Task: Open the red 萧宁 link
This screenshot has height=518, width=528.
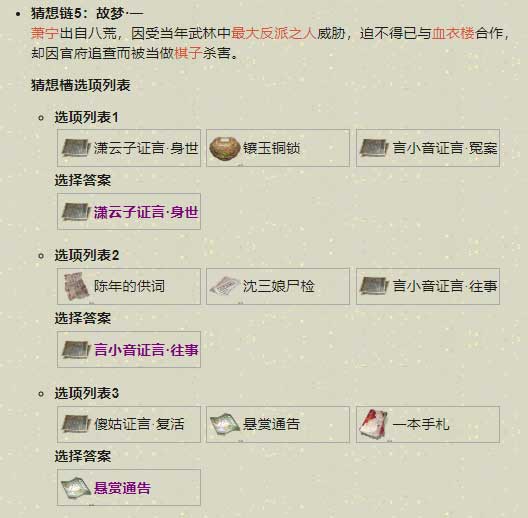Action: point(45,33)
